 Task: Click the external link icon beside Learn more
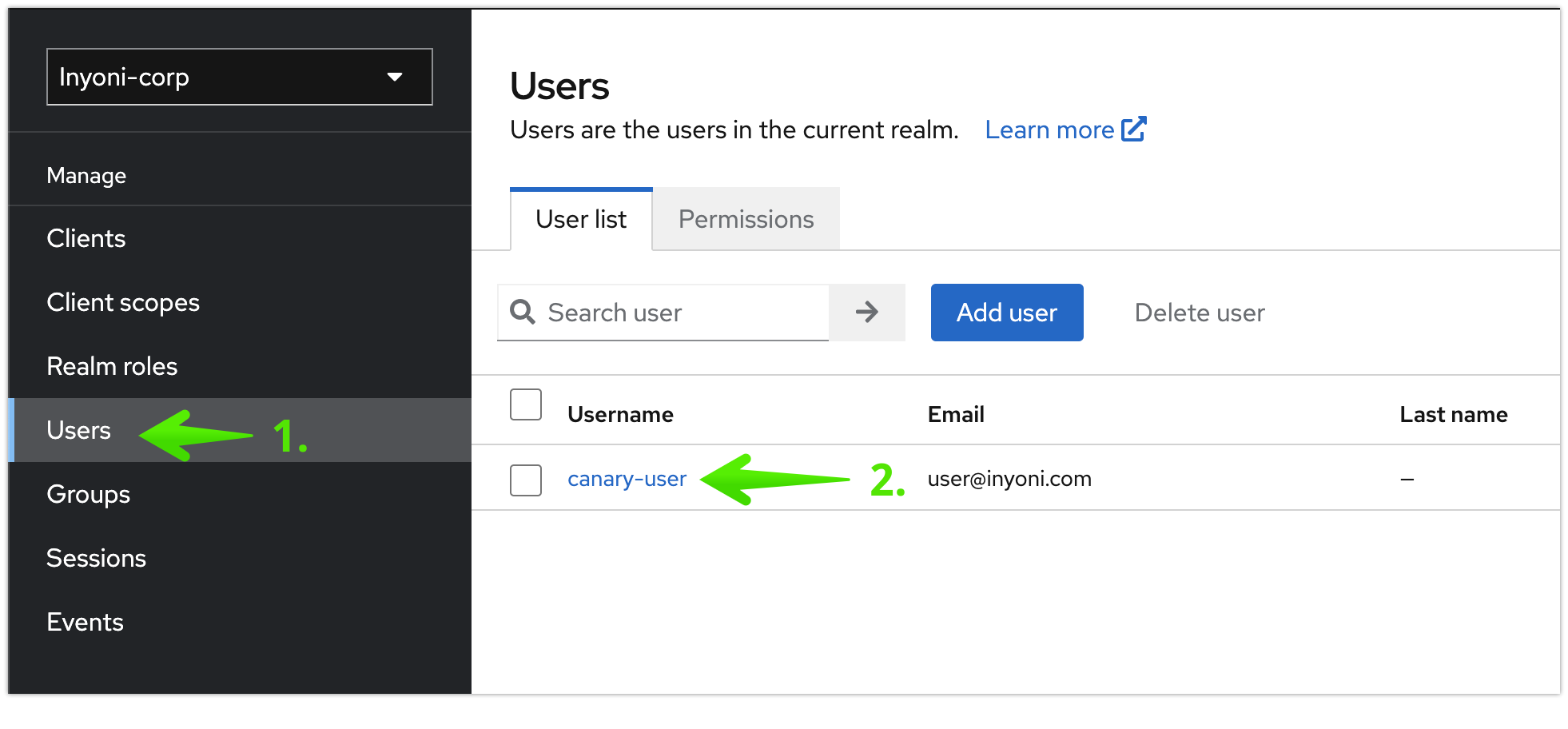[1134, 129]
